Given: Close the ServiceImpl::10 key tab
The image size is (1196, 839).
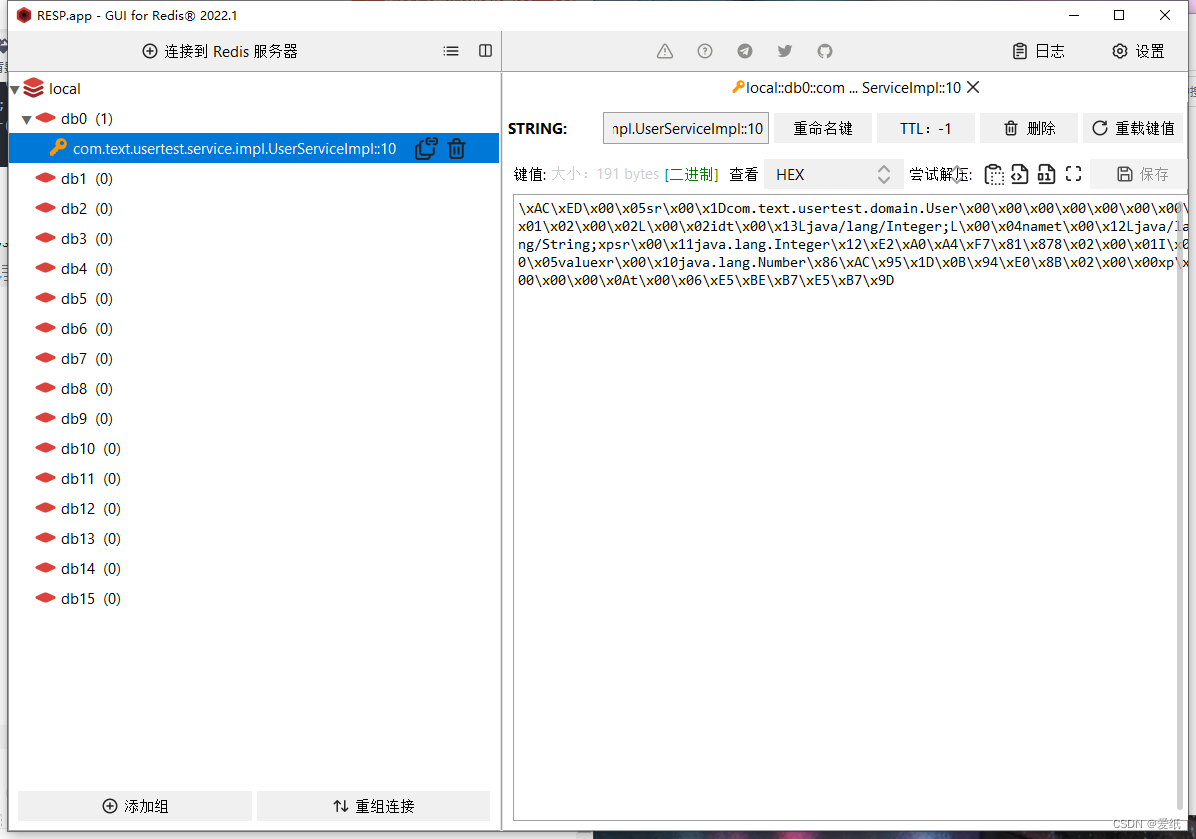Looking at the screenshot, I should 972,87.
